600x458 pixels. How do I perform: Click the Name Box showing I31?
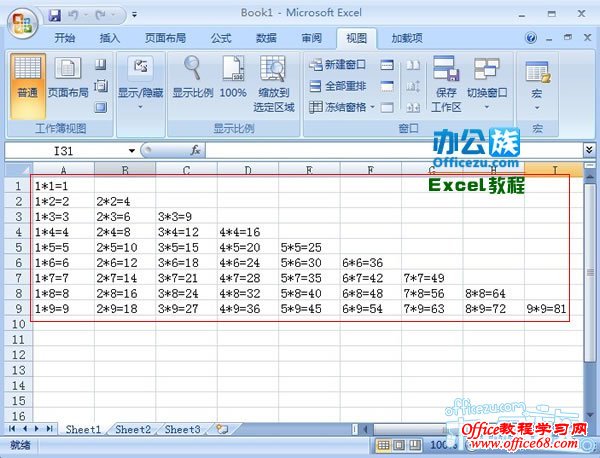tap(65, 151)
